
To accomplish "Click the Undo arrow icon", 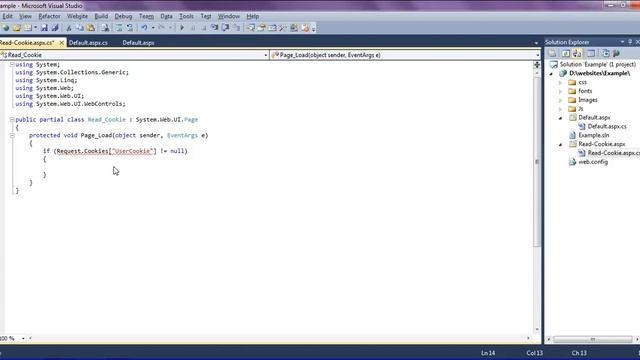I will (x=144, y=28).
